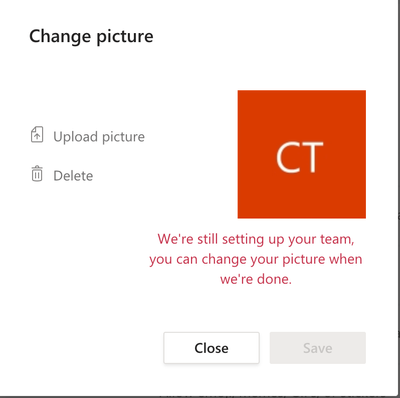Click the "we're done." error text line
The height and width of the screenshot is (398, 400).
(256, 279)
